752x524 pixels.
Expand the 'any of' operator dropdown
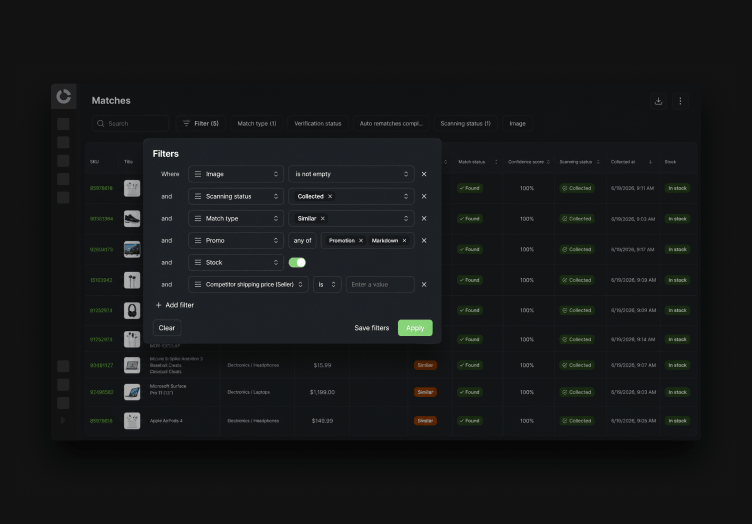coord(302,241)
